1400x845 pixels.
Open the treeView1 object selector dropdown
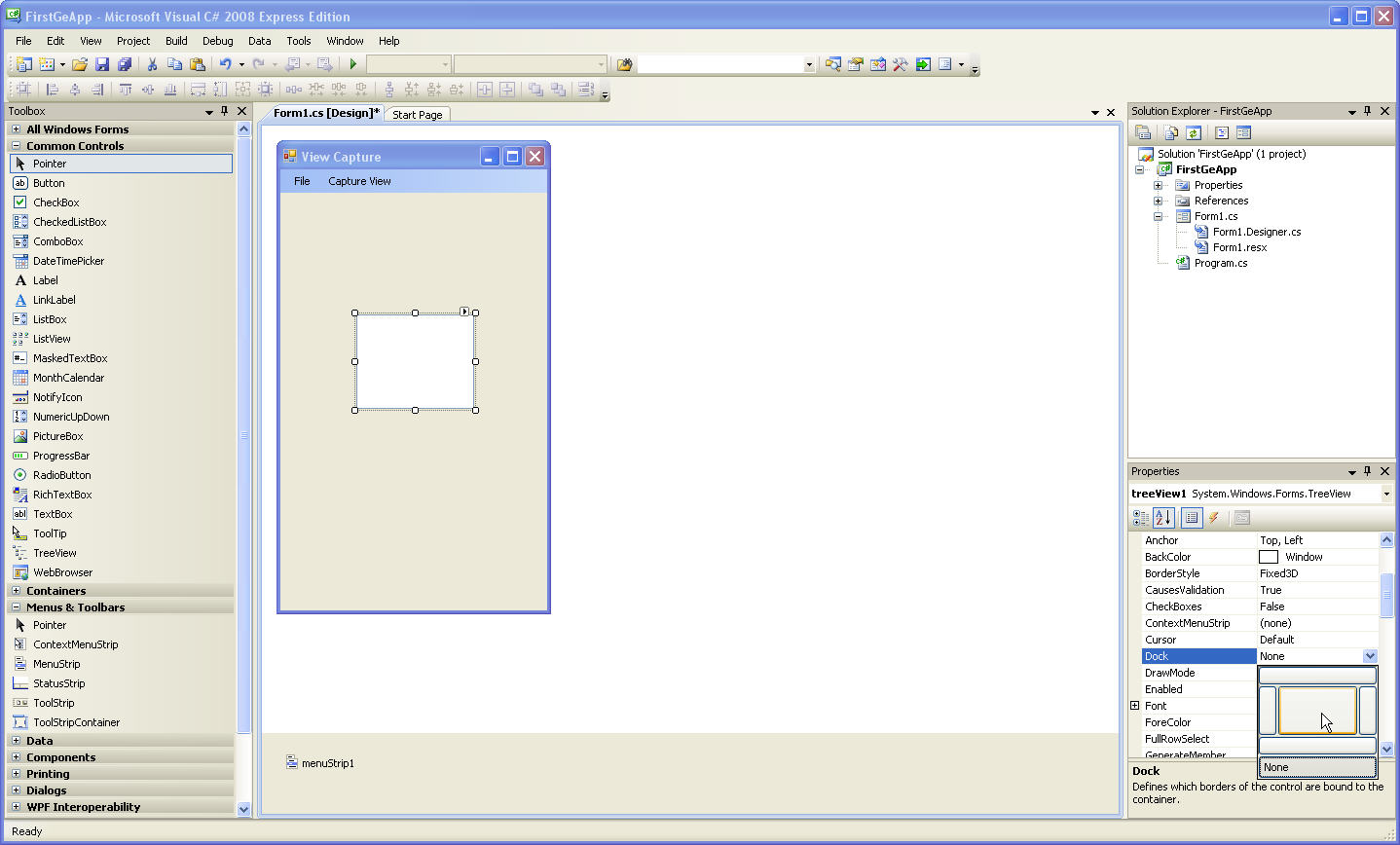coord(1386,494)
